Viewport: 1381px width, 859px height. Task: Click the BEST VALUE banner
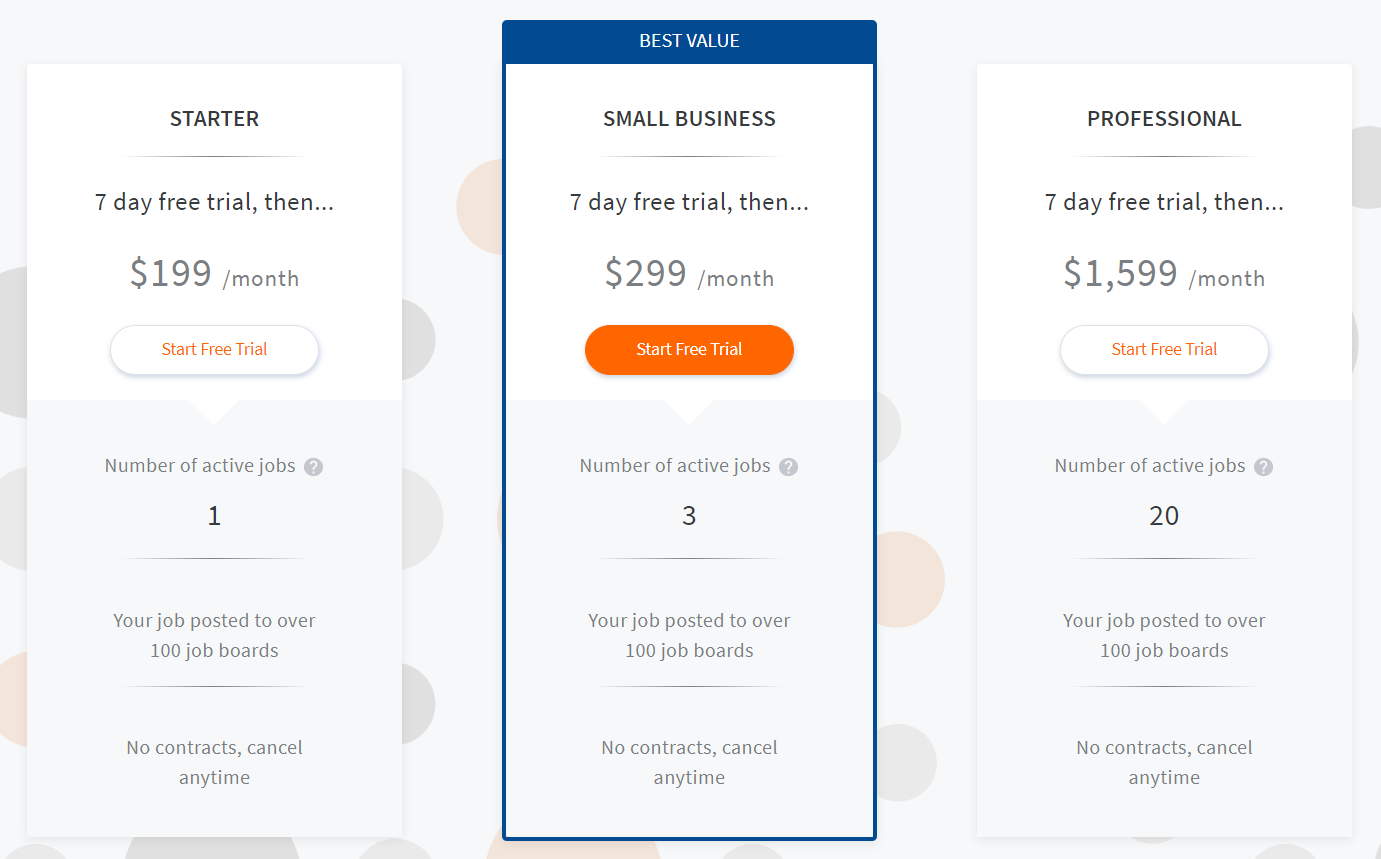(x=689, y=42)
